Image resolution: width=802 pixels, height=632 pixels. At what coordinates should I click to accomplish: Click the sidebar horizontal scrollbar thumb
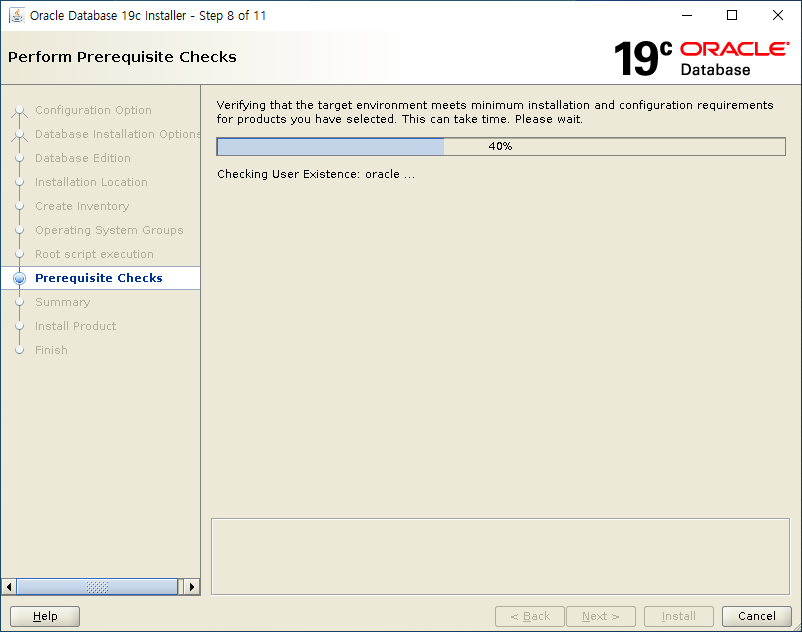pos(97,587)
